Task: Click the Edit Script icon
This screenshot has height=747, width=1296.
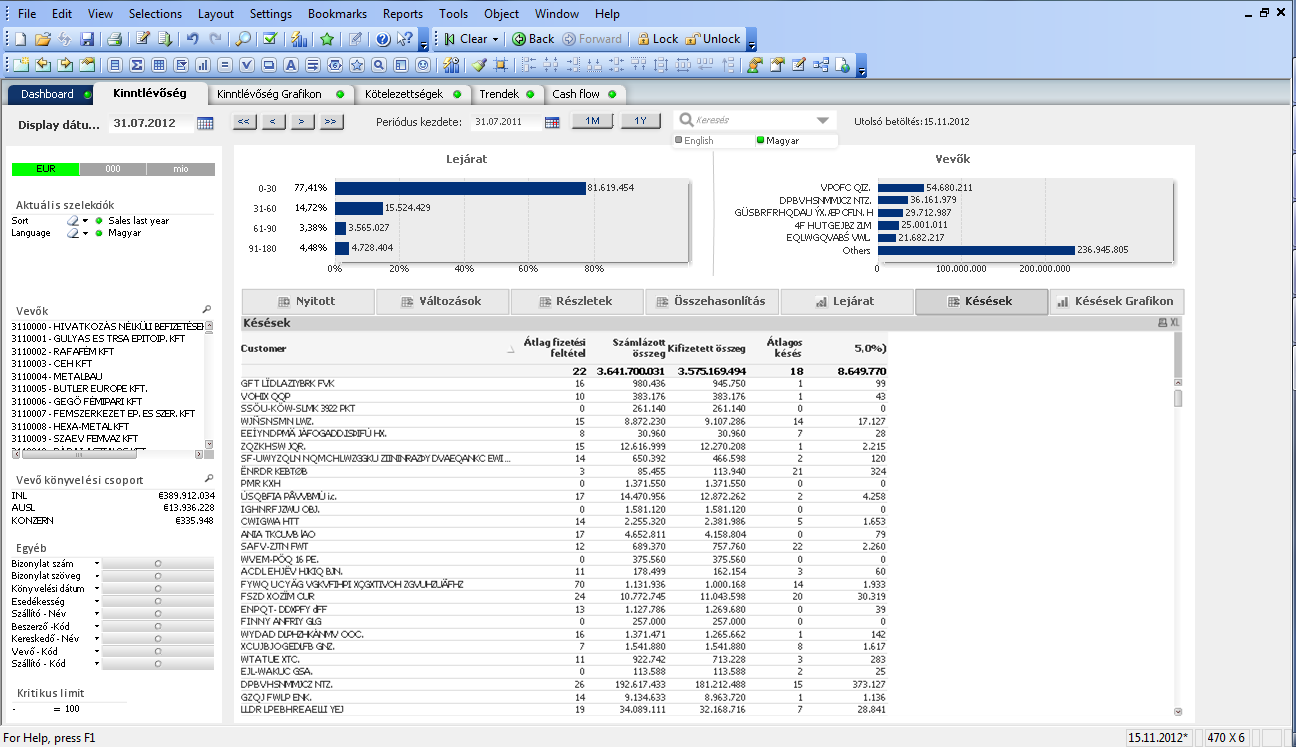Action: (x=143, y=39)
